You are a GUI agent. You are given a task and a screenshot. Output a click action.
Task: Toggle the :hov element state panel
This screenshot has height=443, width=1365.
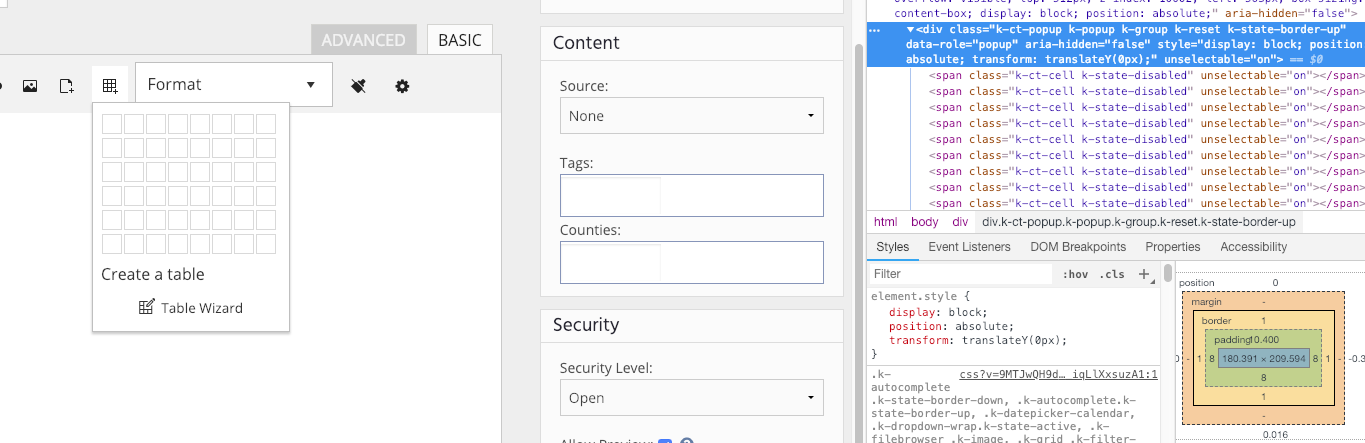(x=1075, y=274)
